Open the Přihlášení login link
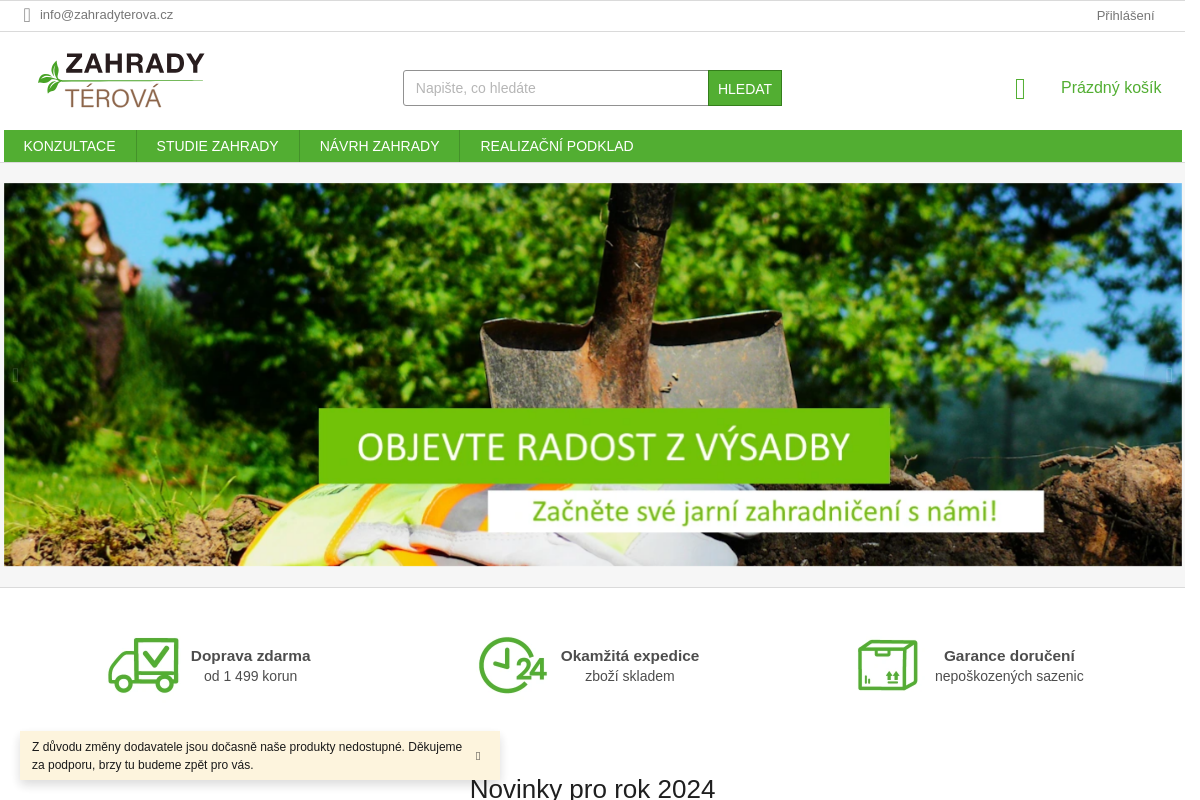 tap(1124, 15)
